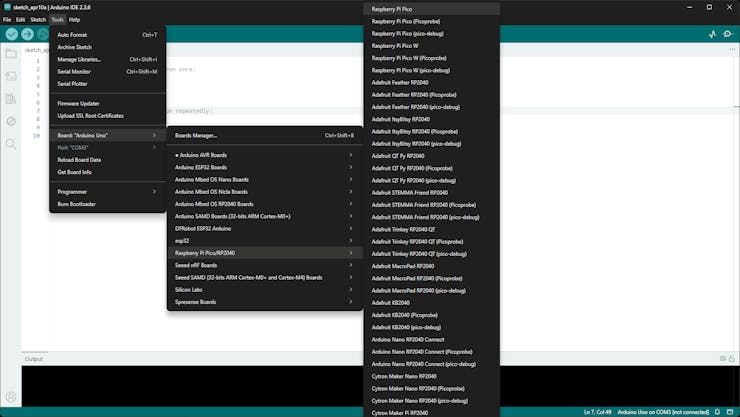Click the notifications bell in status bar
Screen dimensions: 740x417
pos(717,412)
